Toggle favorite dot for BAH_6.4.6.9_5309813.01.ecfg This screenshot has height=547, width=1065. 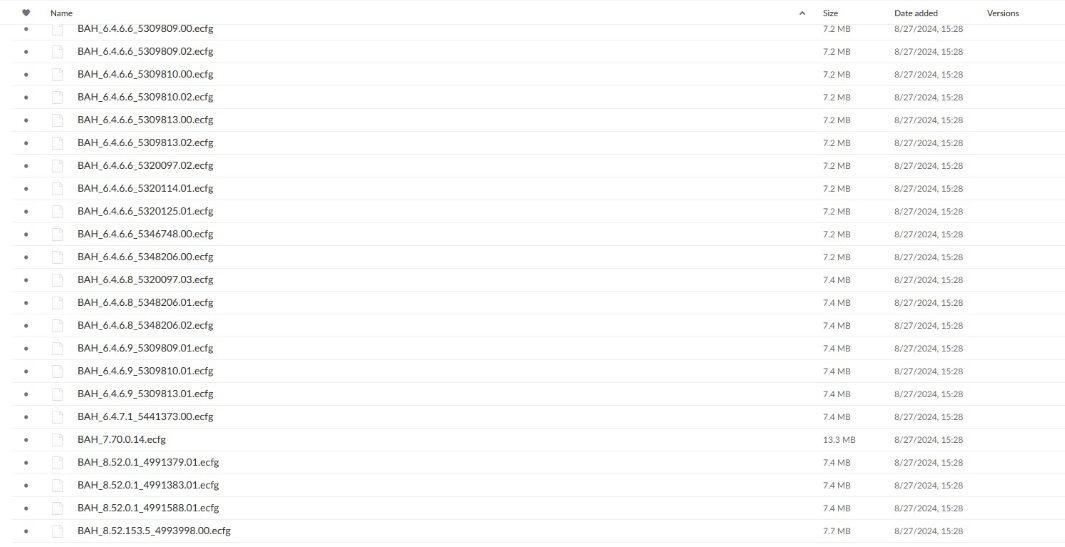click(26, 394)
